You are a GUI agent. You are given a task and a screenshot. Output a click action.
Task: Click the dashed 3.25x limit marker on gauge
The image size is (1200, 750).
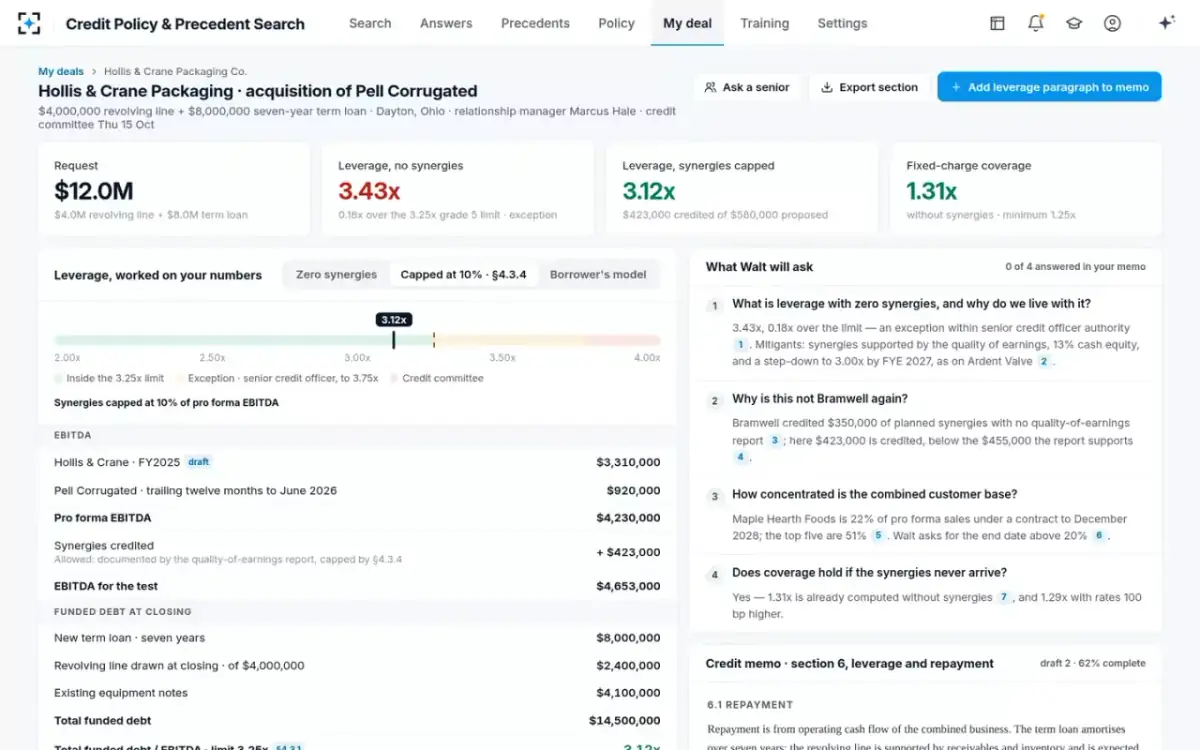[433, 340]
